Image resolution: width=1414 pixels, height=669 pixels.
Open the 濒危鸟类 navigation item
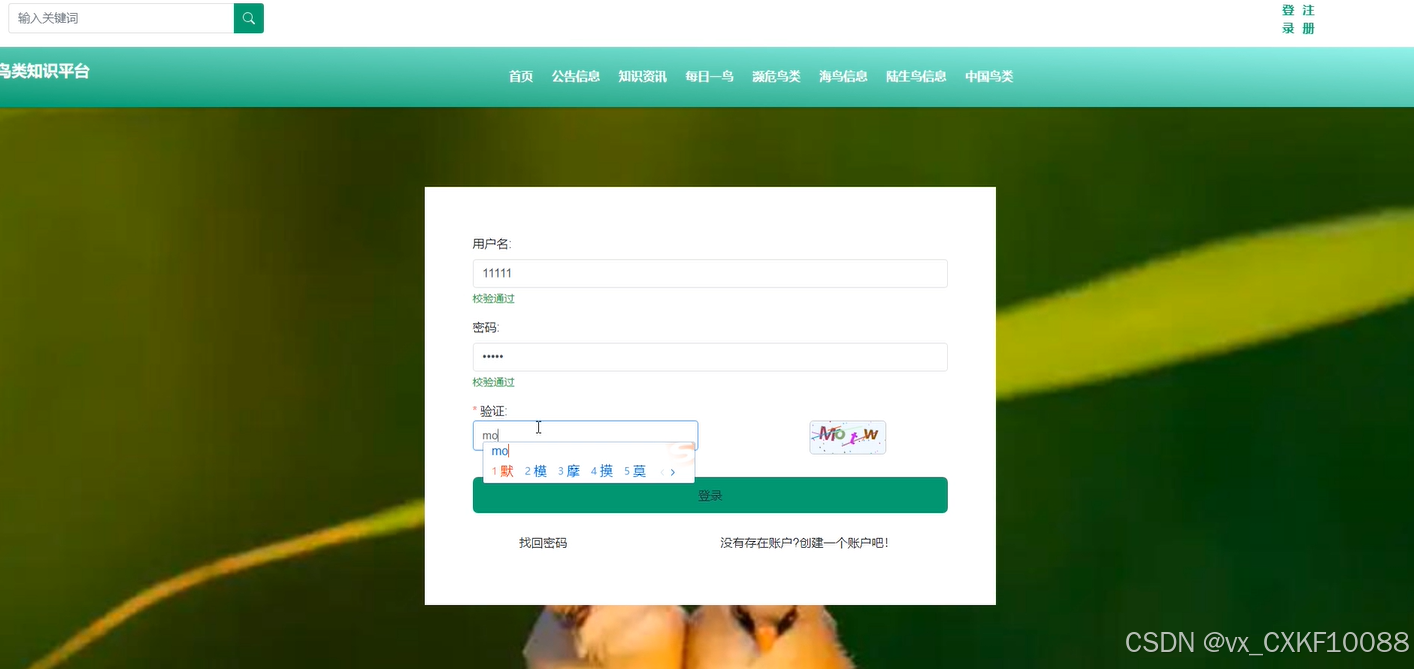click(776, 77)
